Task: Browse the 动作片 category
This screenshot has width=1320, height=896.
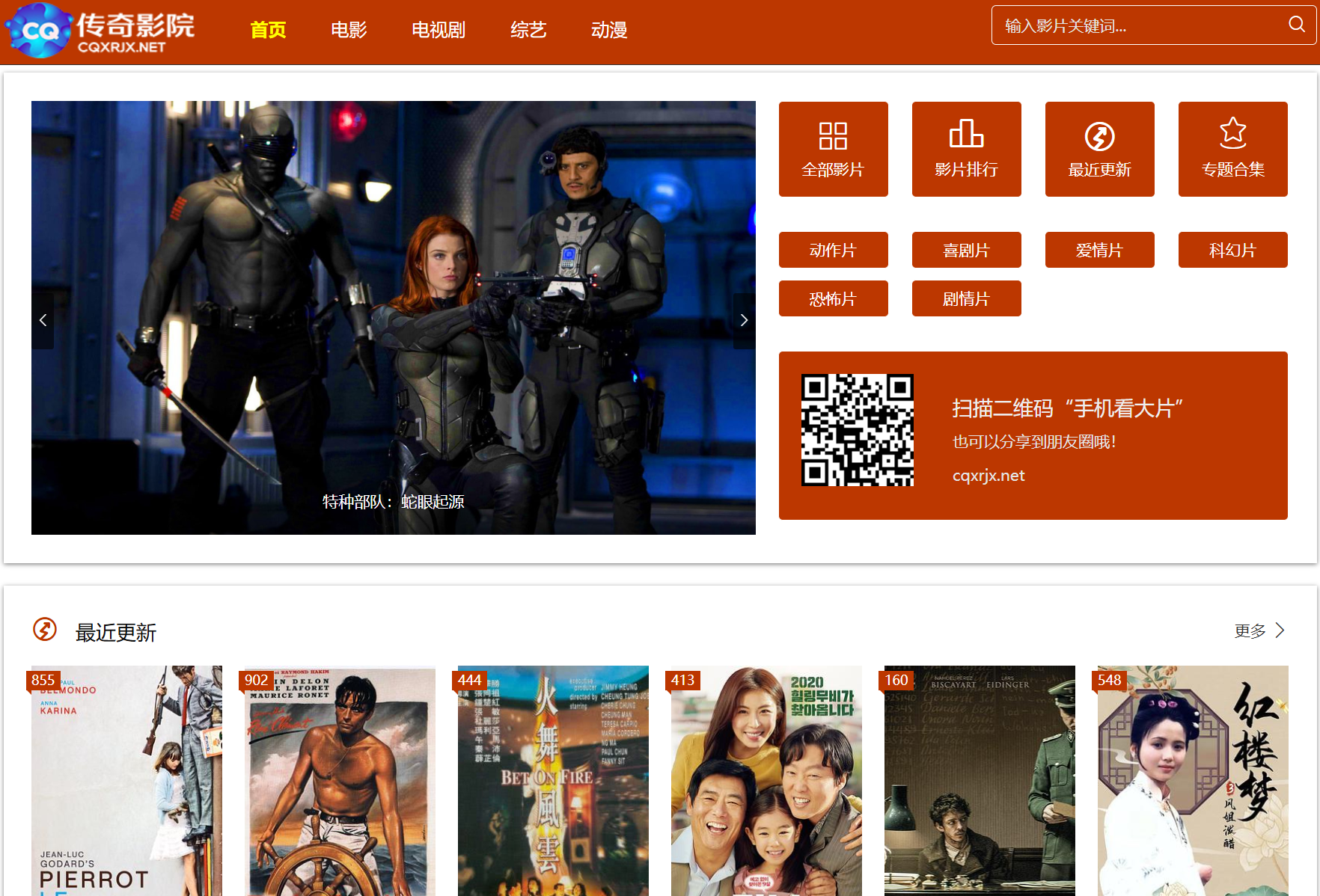Action: (833, 250)
